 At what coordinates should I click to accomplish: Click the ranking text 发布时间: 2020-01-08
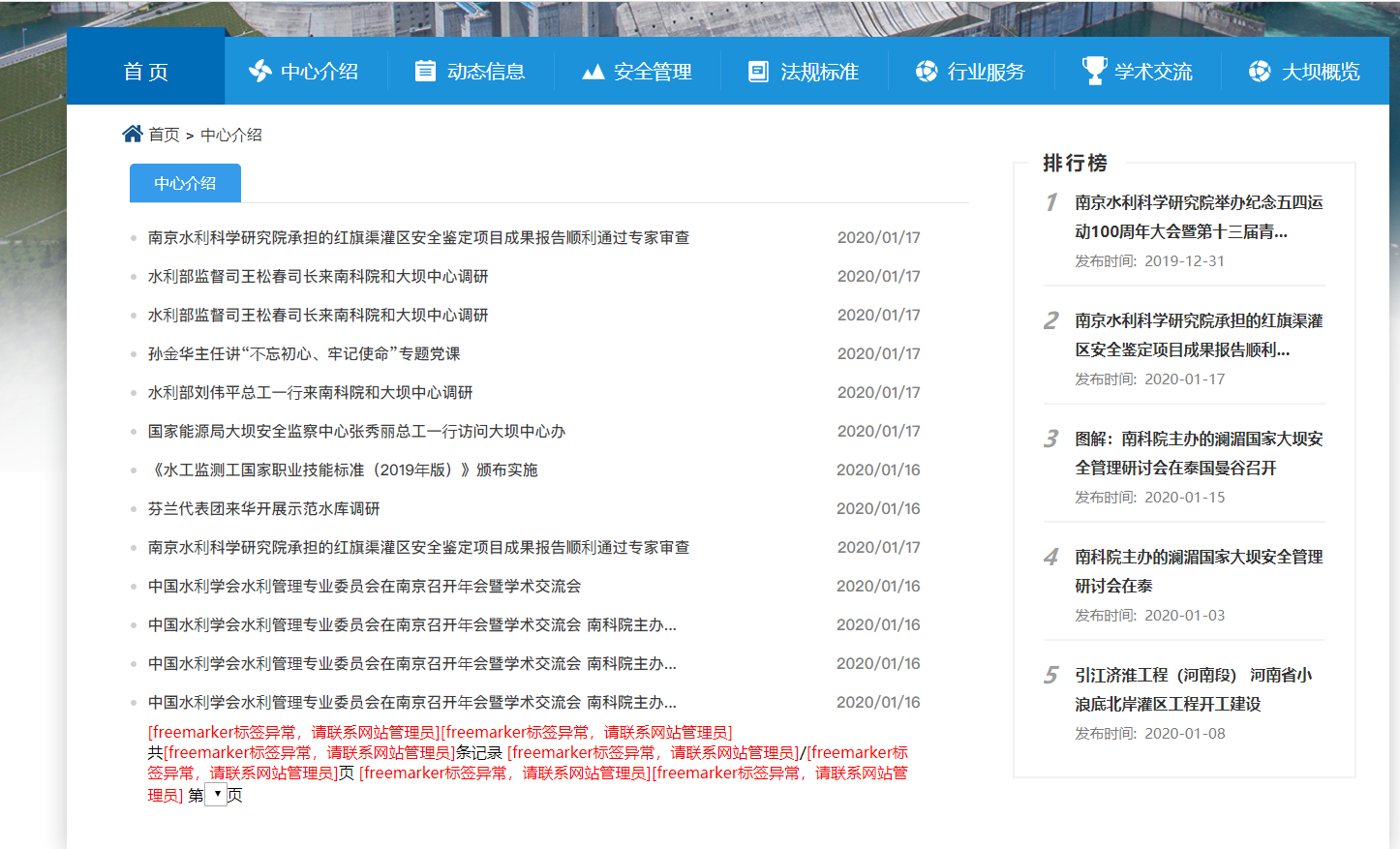(x=1149, y=733)
